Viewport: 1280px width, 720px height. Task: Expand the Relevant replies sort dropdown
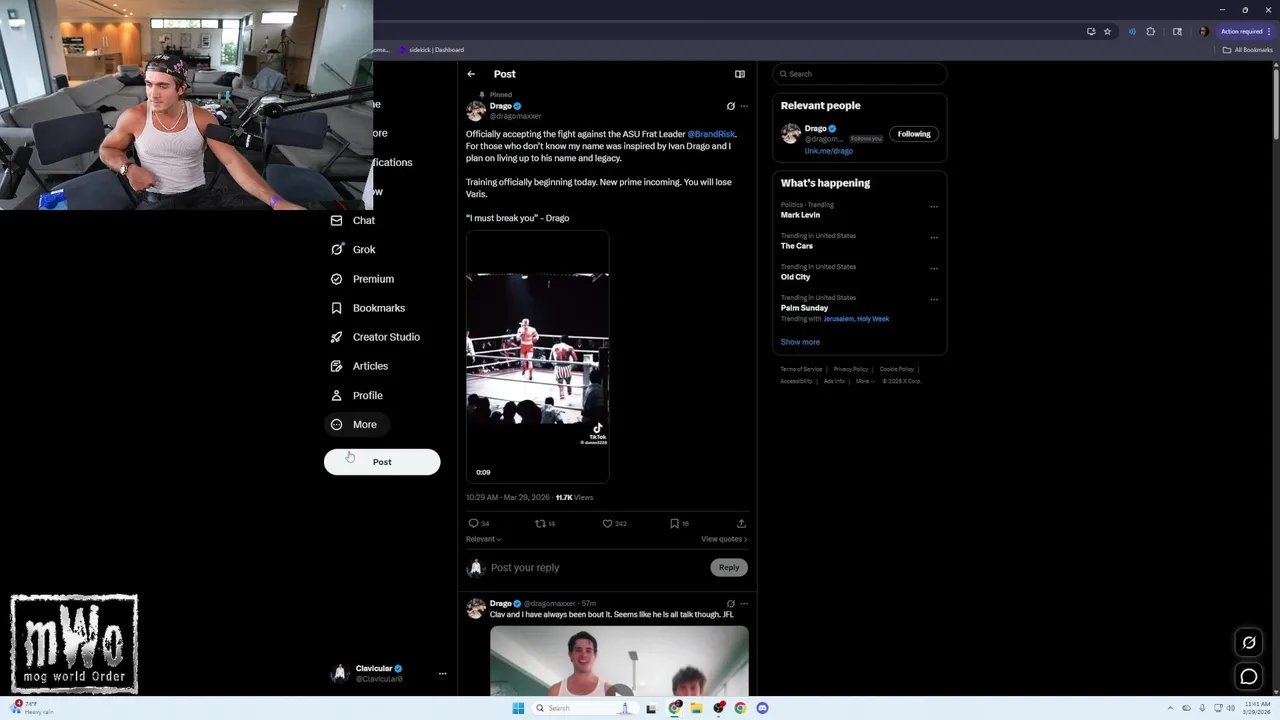(x=483, y=539)
